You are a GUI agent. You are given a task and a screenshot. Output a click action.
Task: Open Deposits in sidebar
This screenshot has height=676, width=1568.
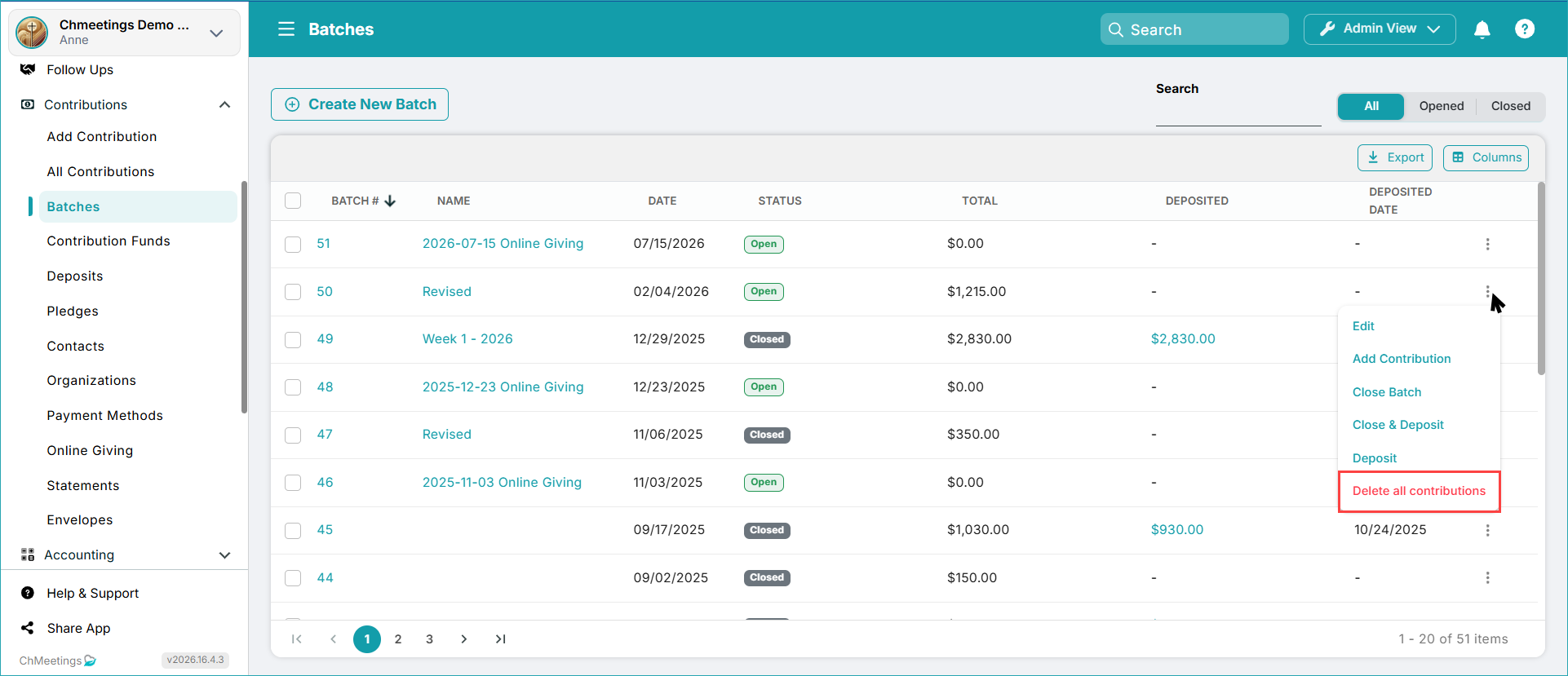tap(75, 276)
